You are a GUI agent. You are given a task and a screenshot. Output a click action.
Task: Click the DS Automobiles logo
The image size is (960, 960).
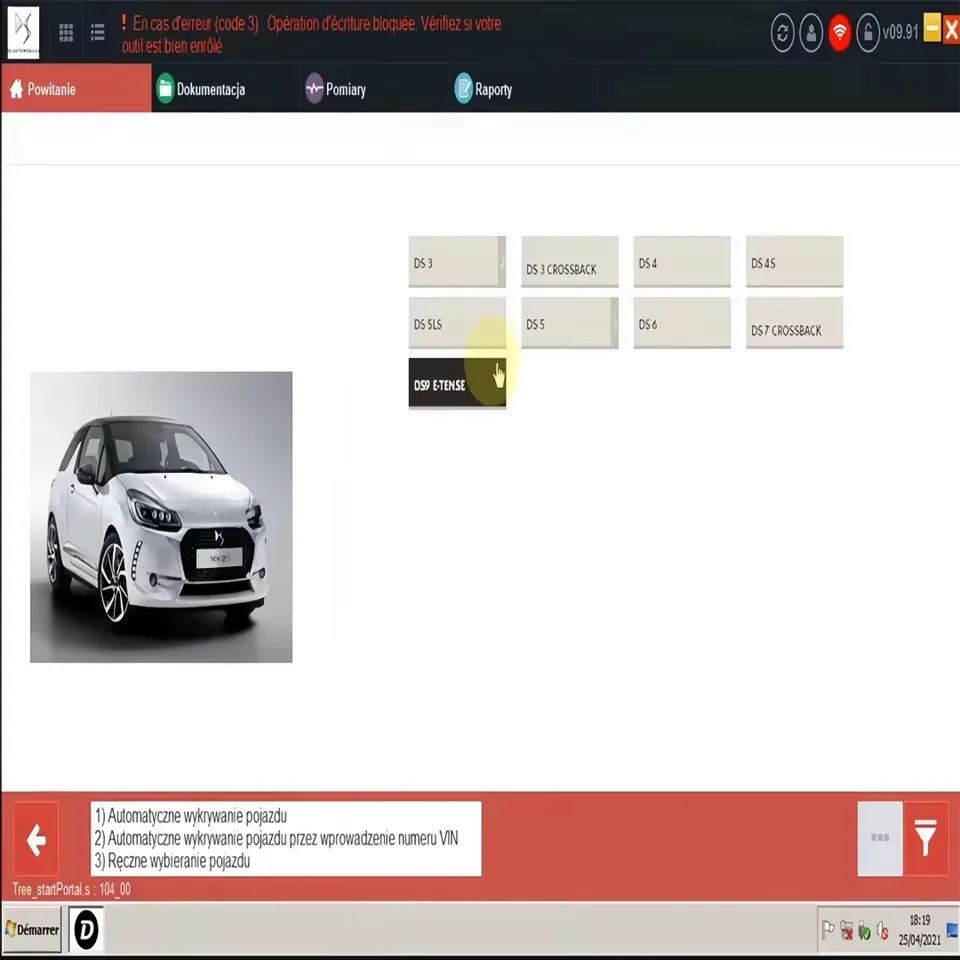point(21,32)
